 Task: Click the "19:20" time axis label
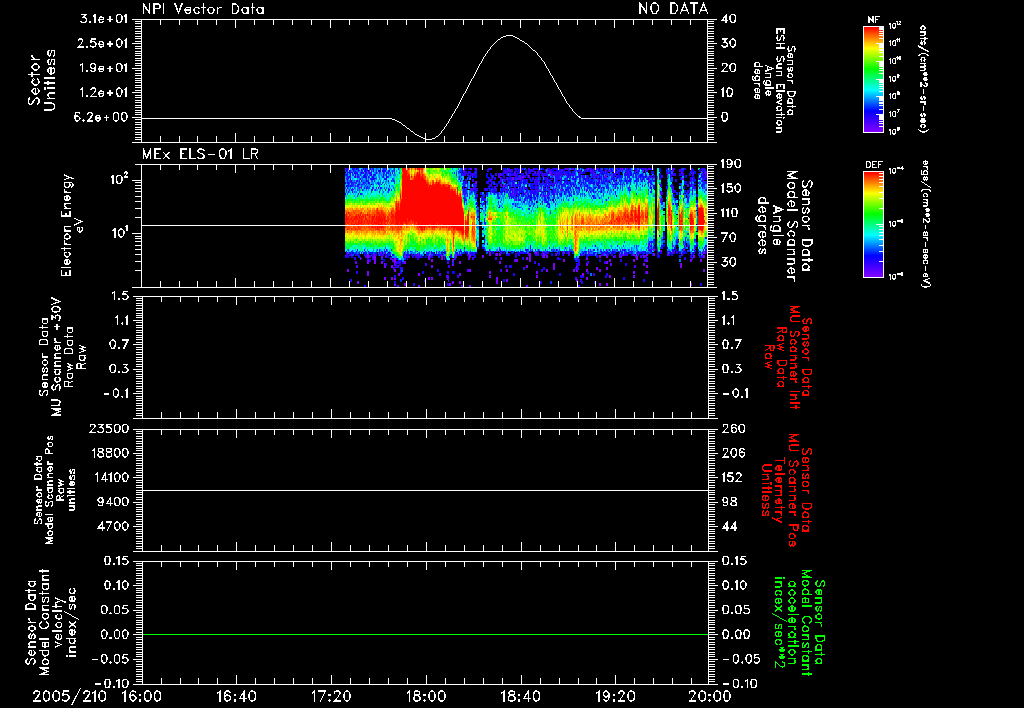pyautogui.click(x=615, y=696)
